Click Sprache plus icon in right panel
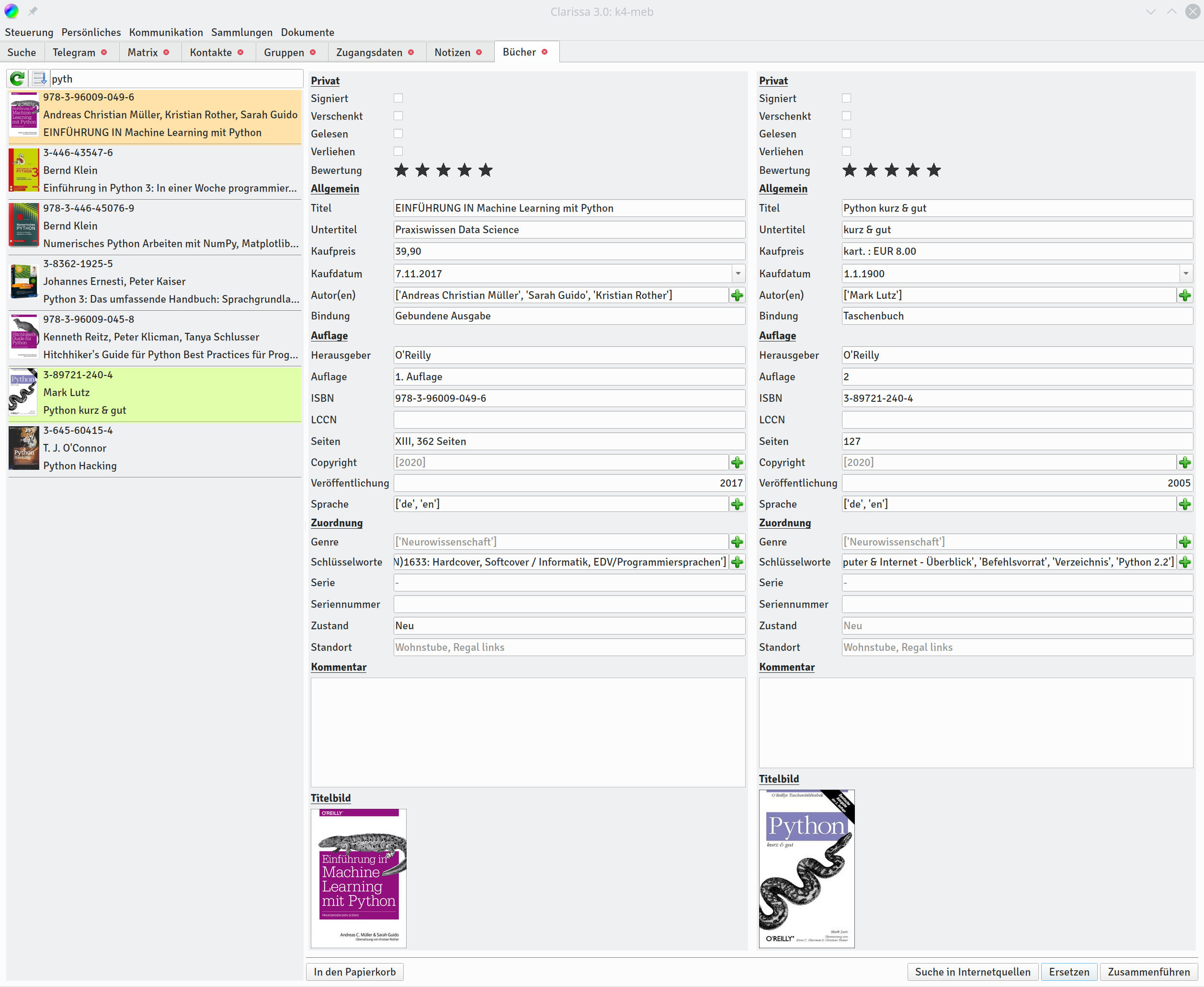This screenshot has width=1204, height=987. point(1185,504)
